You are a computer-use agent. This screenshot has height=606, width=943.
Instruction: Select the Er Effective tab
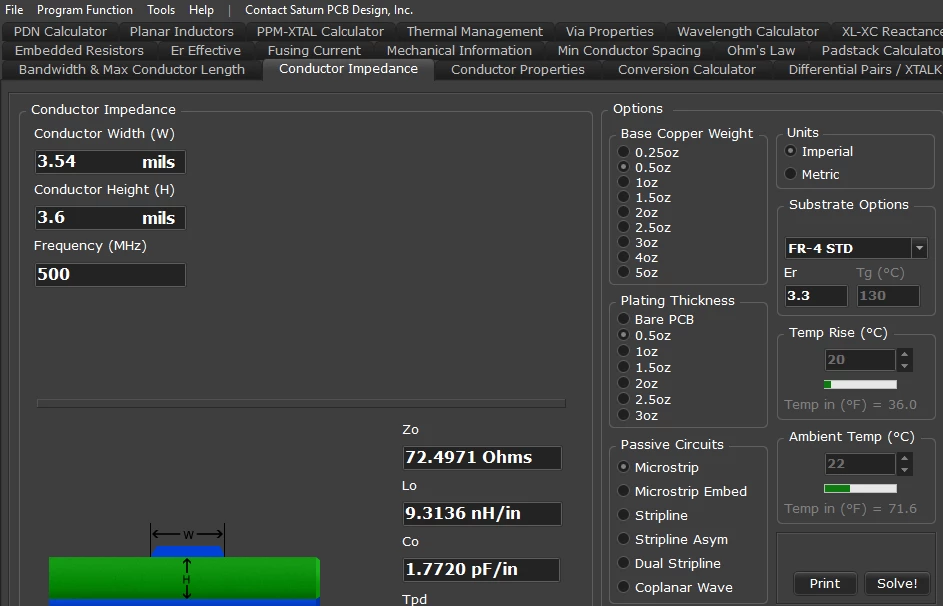[x=206, y=50]
